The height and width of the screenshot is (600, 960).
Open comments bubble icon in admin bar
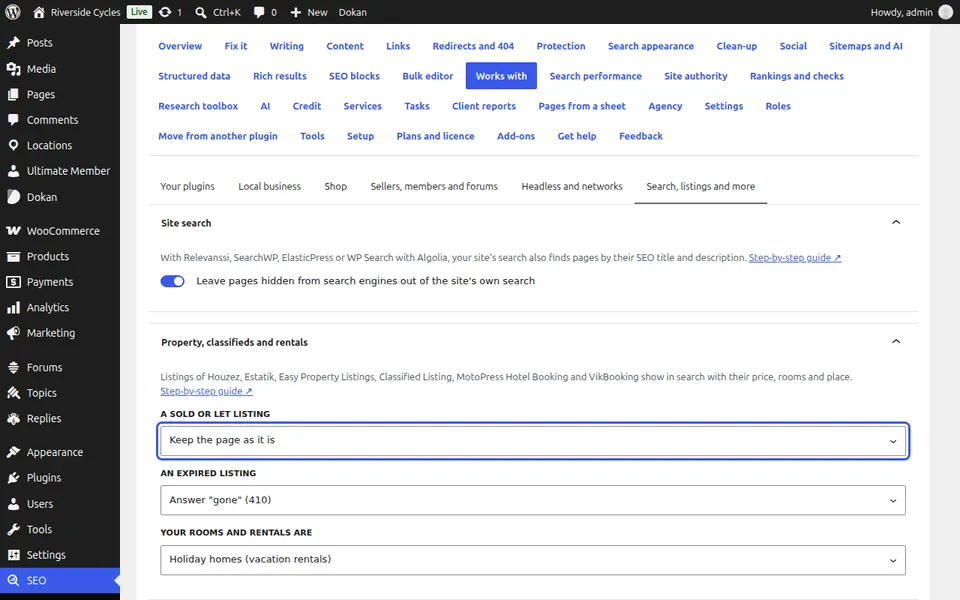[259, 12]
